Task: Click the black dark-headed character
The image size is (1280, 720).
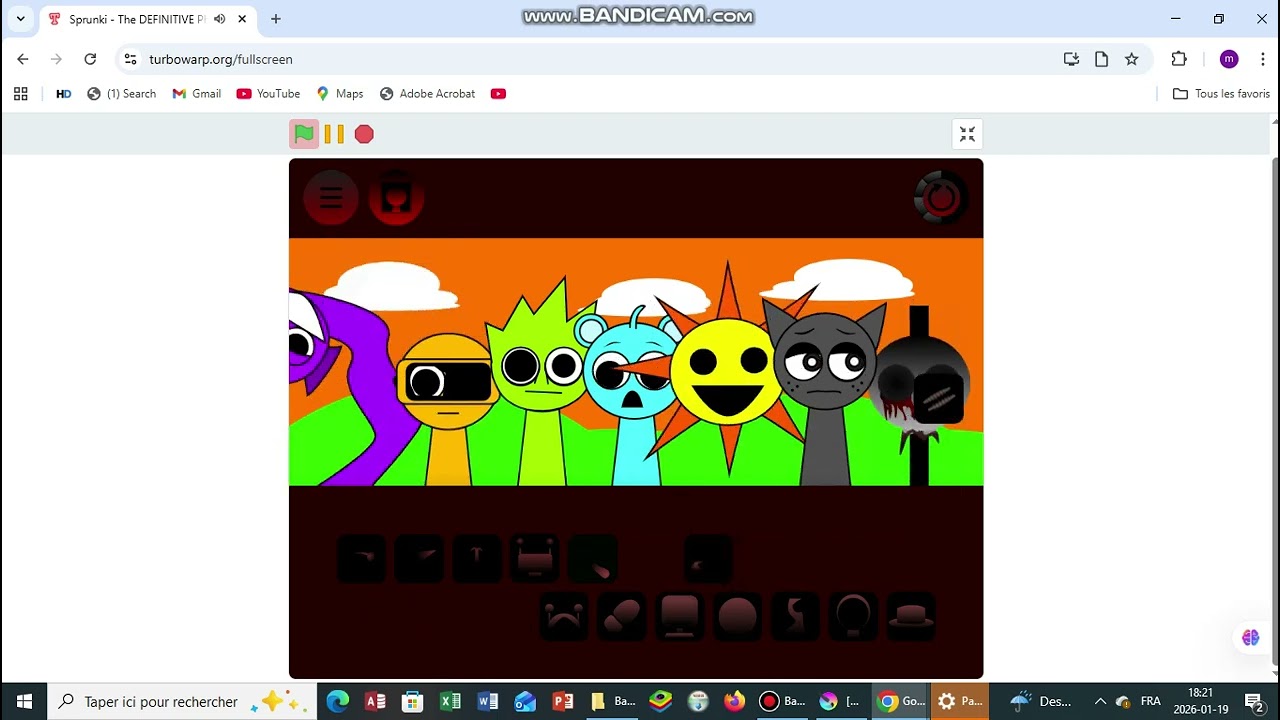Action: [x=920, y=395]
